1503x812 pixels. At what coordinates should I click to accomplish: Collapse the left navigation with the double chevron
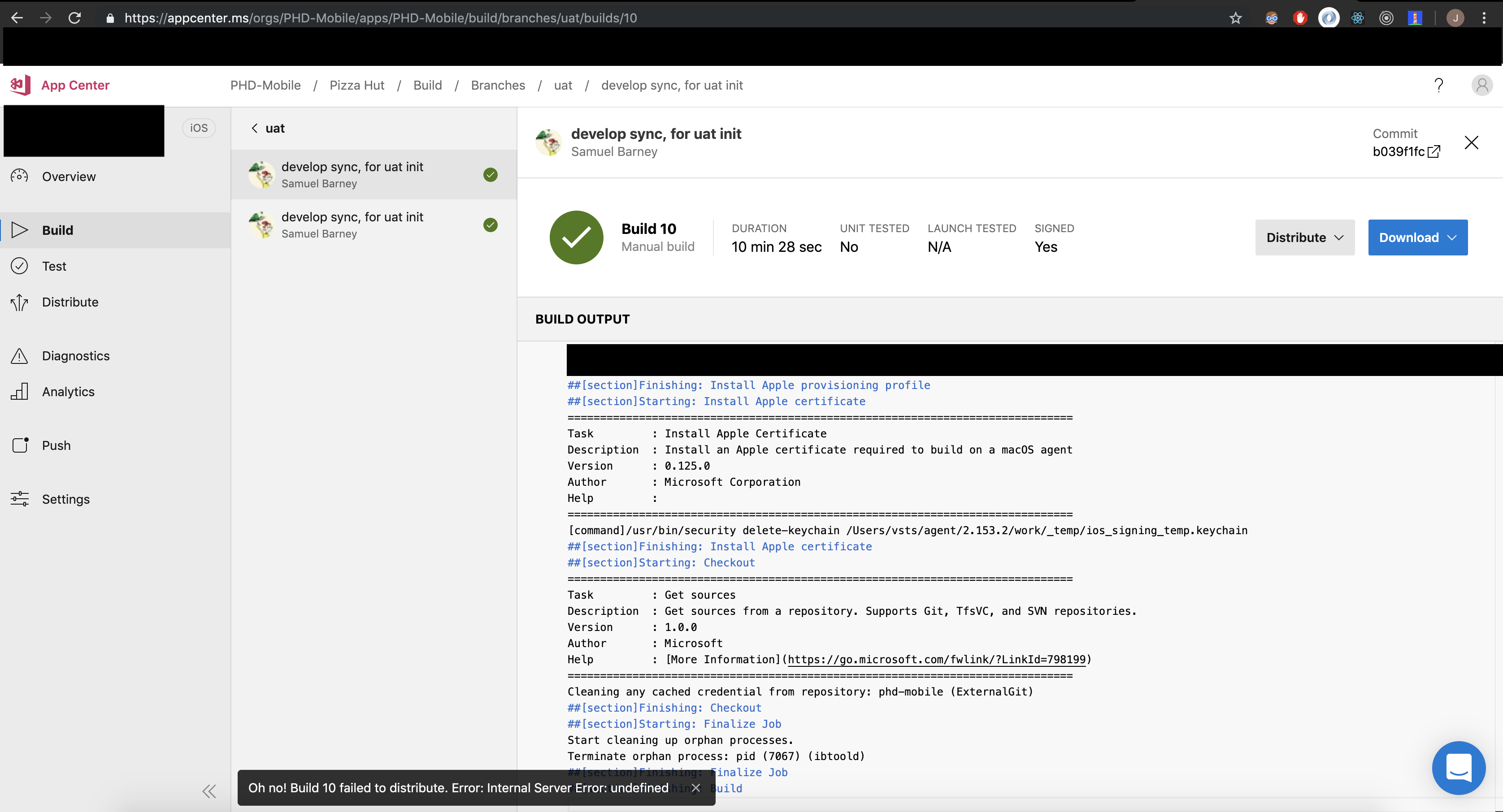click(x=209, y=791)
